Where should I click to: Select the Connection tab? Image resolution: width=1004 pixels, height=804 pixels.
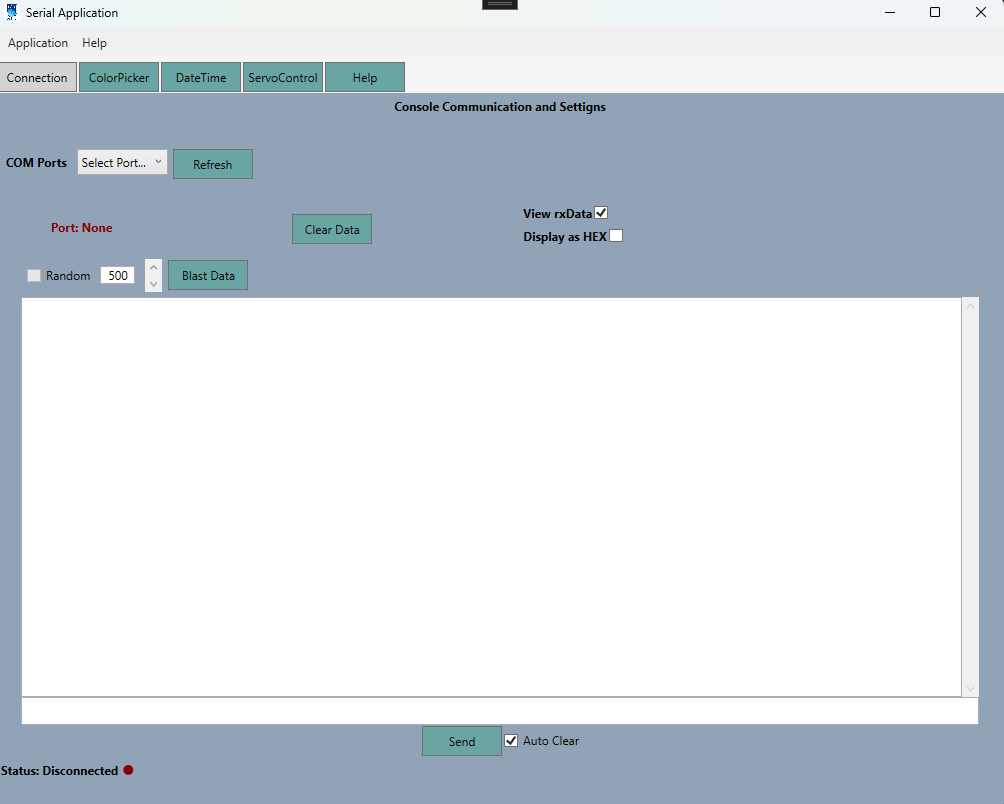[38, 78]
